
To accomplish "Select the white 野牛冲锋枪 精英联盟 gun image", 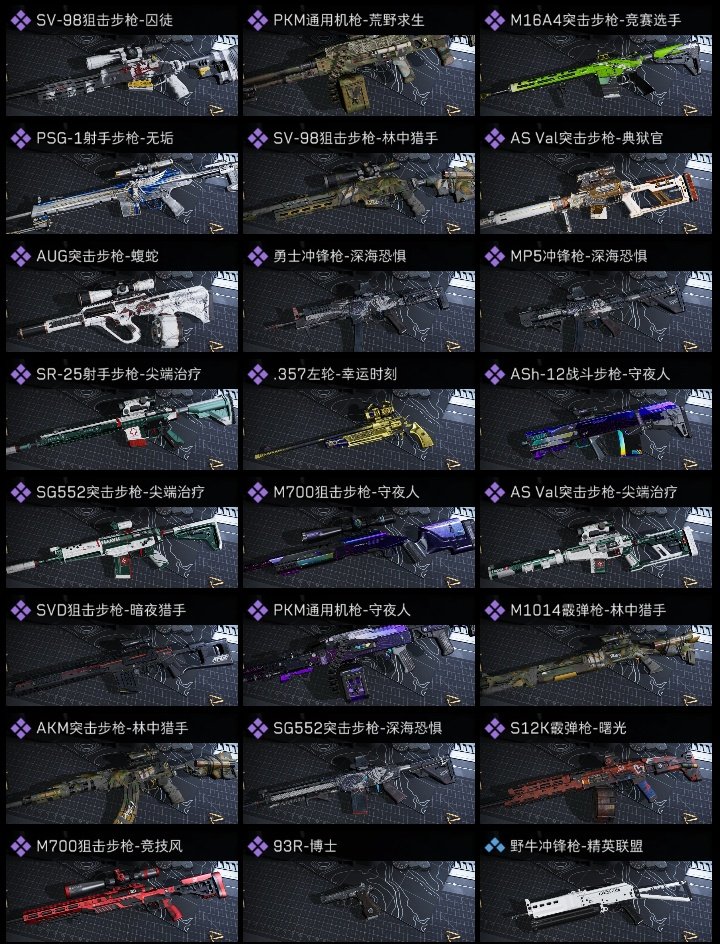I will (x=596, y=901).
